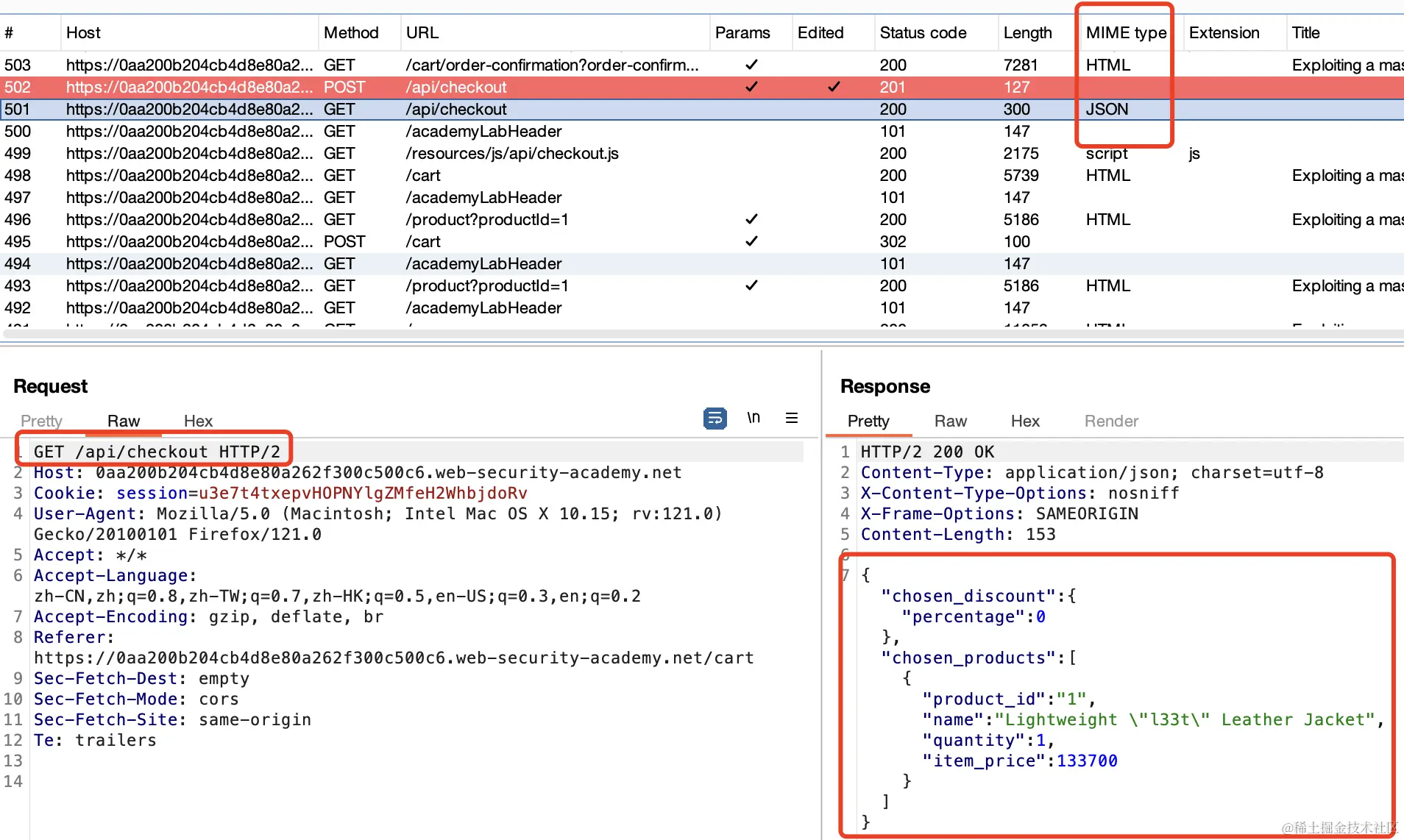
Task: Click the Request panel heading
Action: (50, 386)
